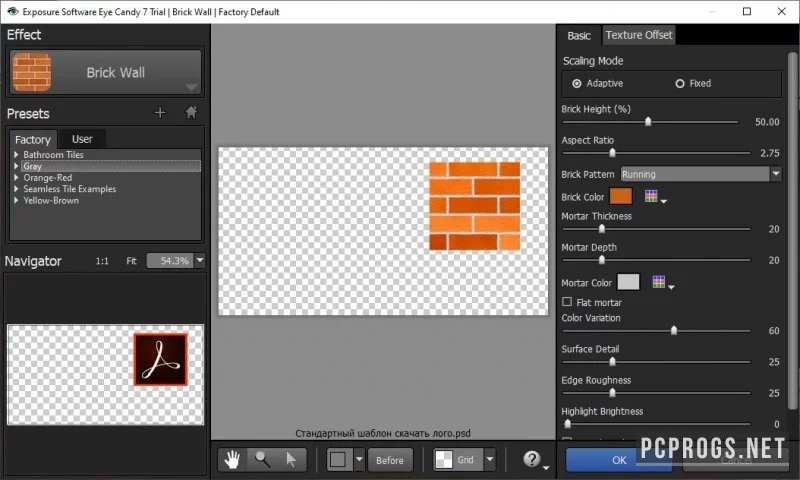Switch to the Texture Offset tab
800x480 pixels.
click(x=639, y=35)
